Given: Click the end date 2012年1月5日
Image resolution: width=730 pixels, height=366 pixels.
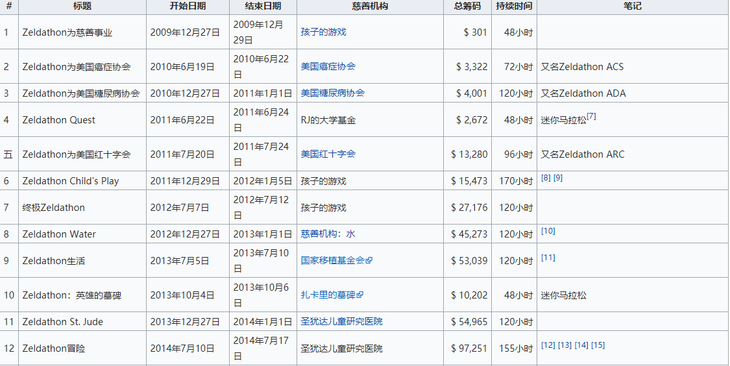Looking at the screenshot, I should click(x=263, y=181).
